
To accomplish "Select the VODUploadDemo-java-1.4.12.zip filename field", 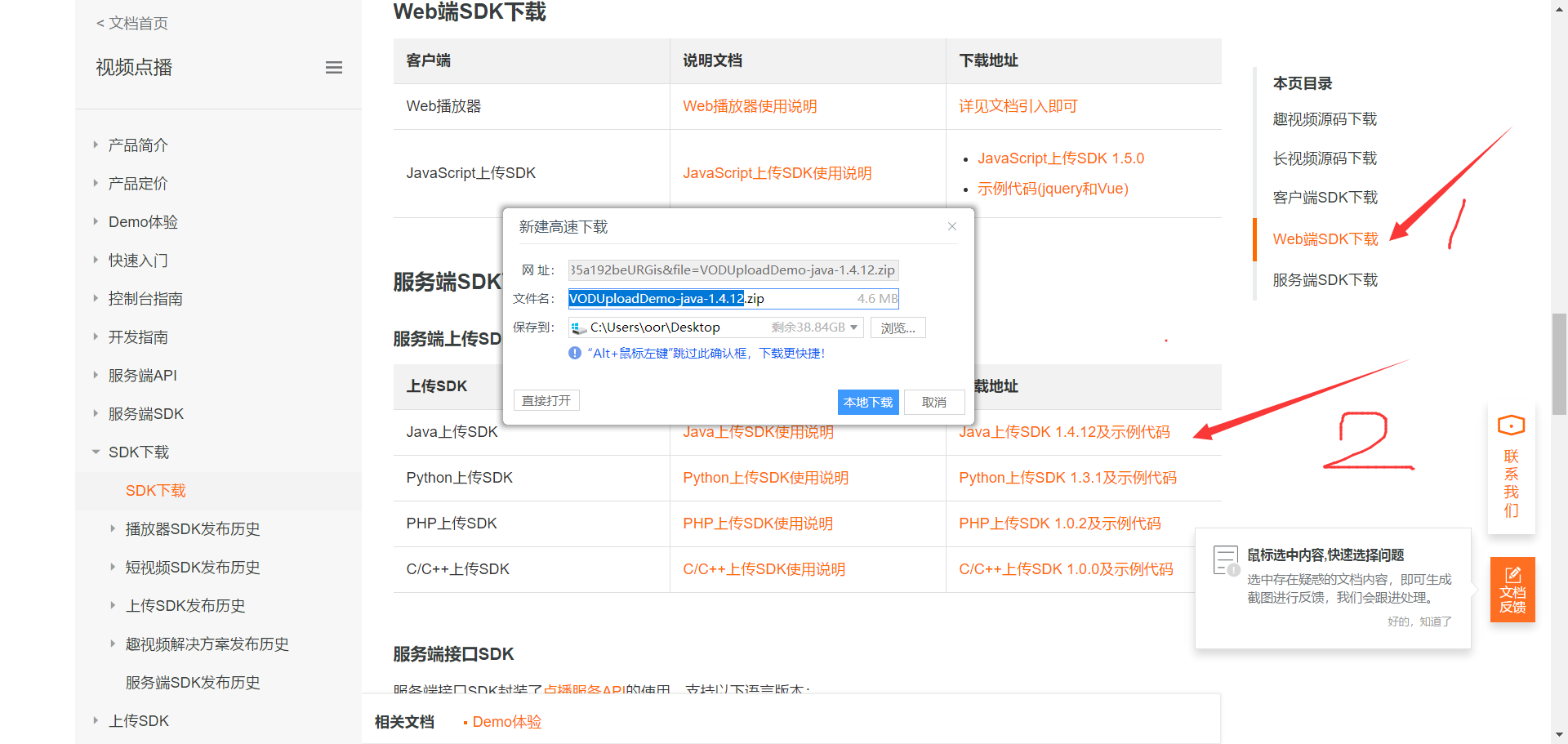I will (x=702, y=298).
